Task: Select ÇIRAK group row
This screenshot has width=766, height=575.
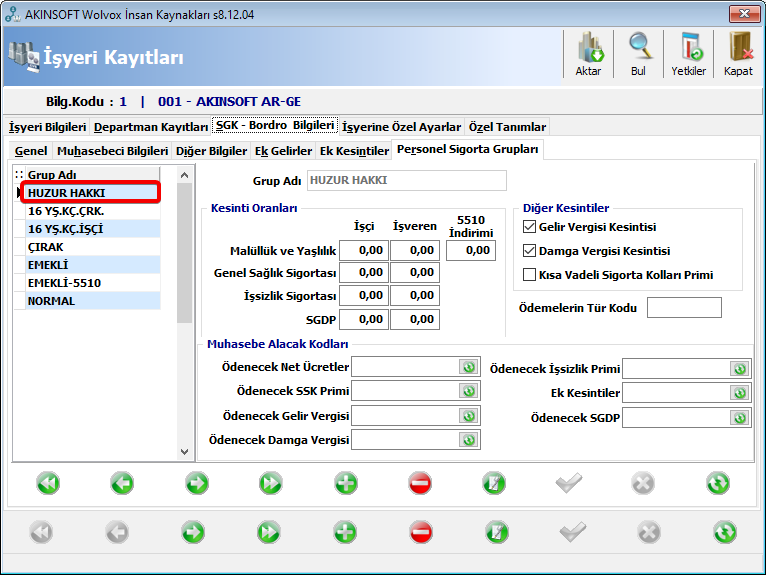Action: tap(93, 247)
